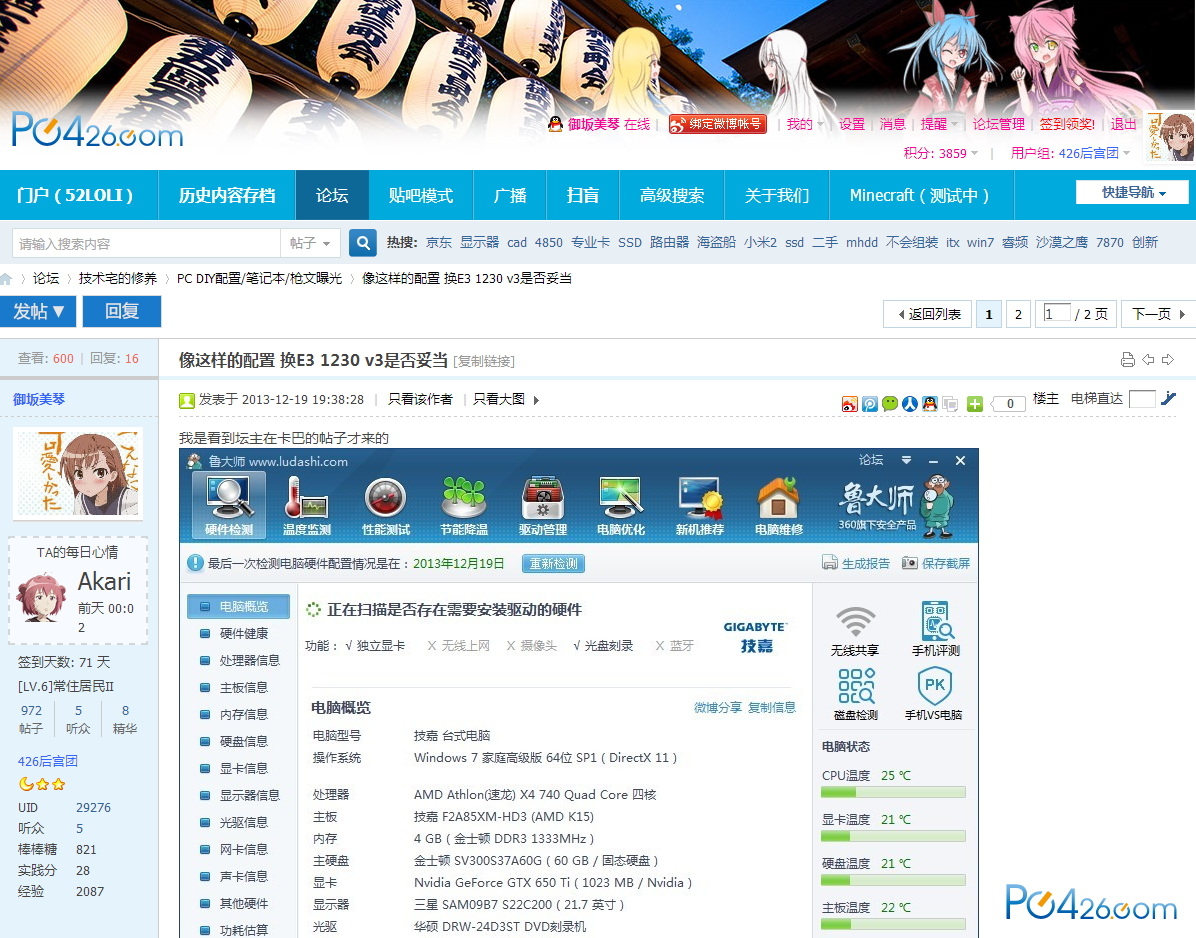The height and width of the screenshot is (938, 1196).
Task: Open new PC recommendations (新机推荐)
Action: click(x=699, y=505)
